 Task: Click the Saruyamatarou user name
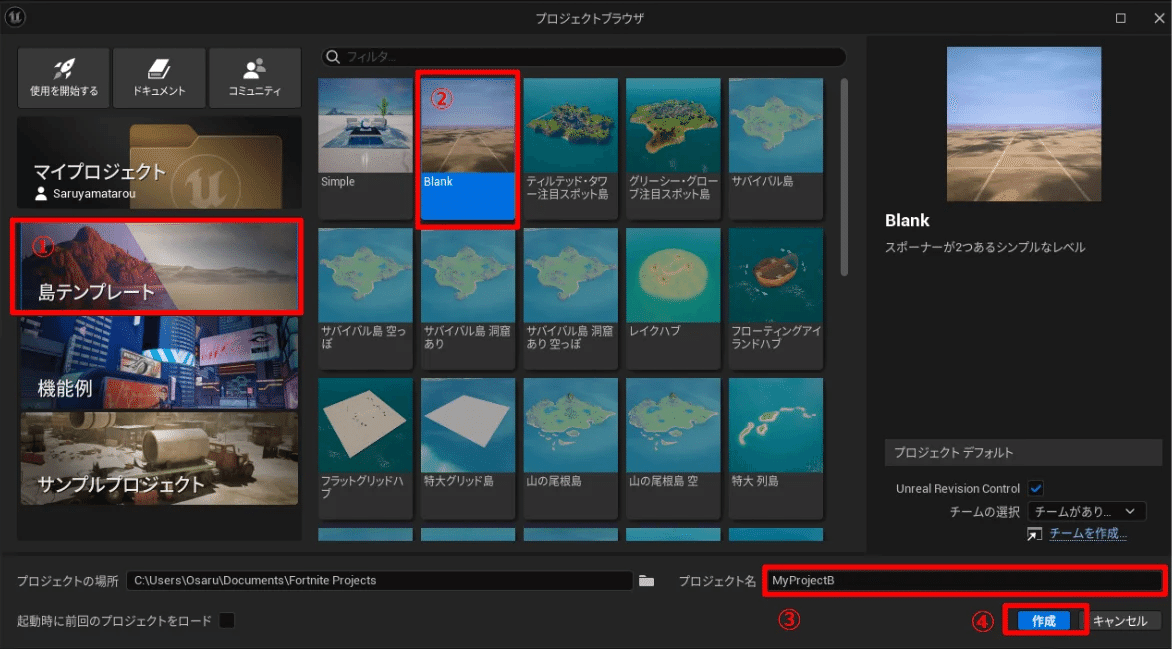(94, 194)
